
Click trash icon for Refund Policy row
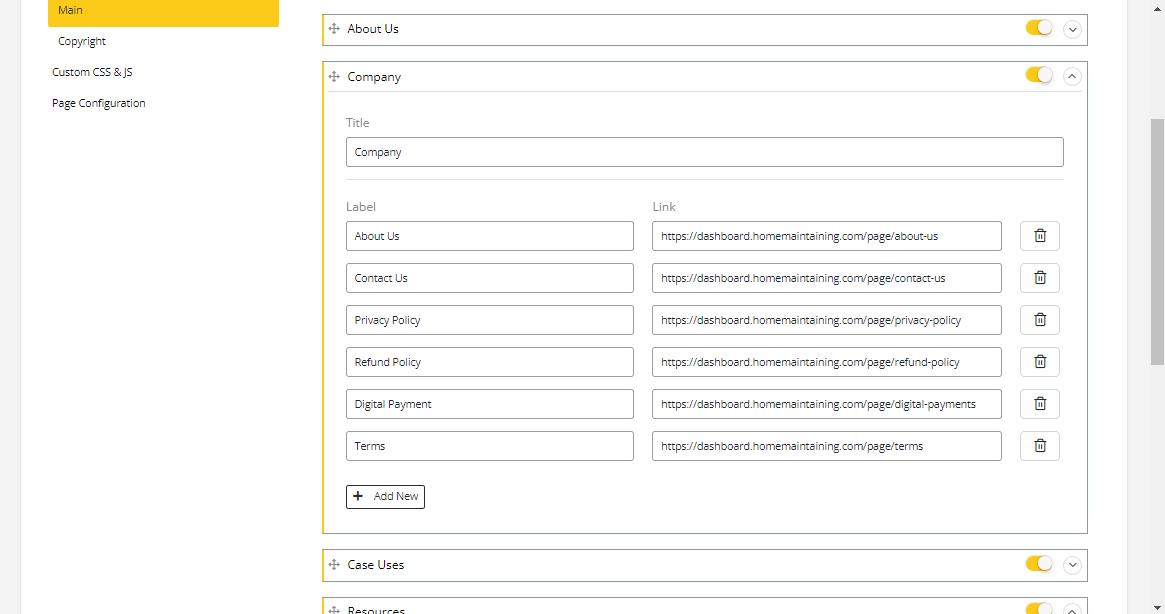1039,362
